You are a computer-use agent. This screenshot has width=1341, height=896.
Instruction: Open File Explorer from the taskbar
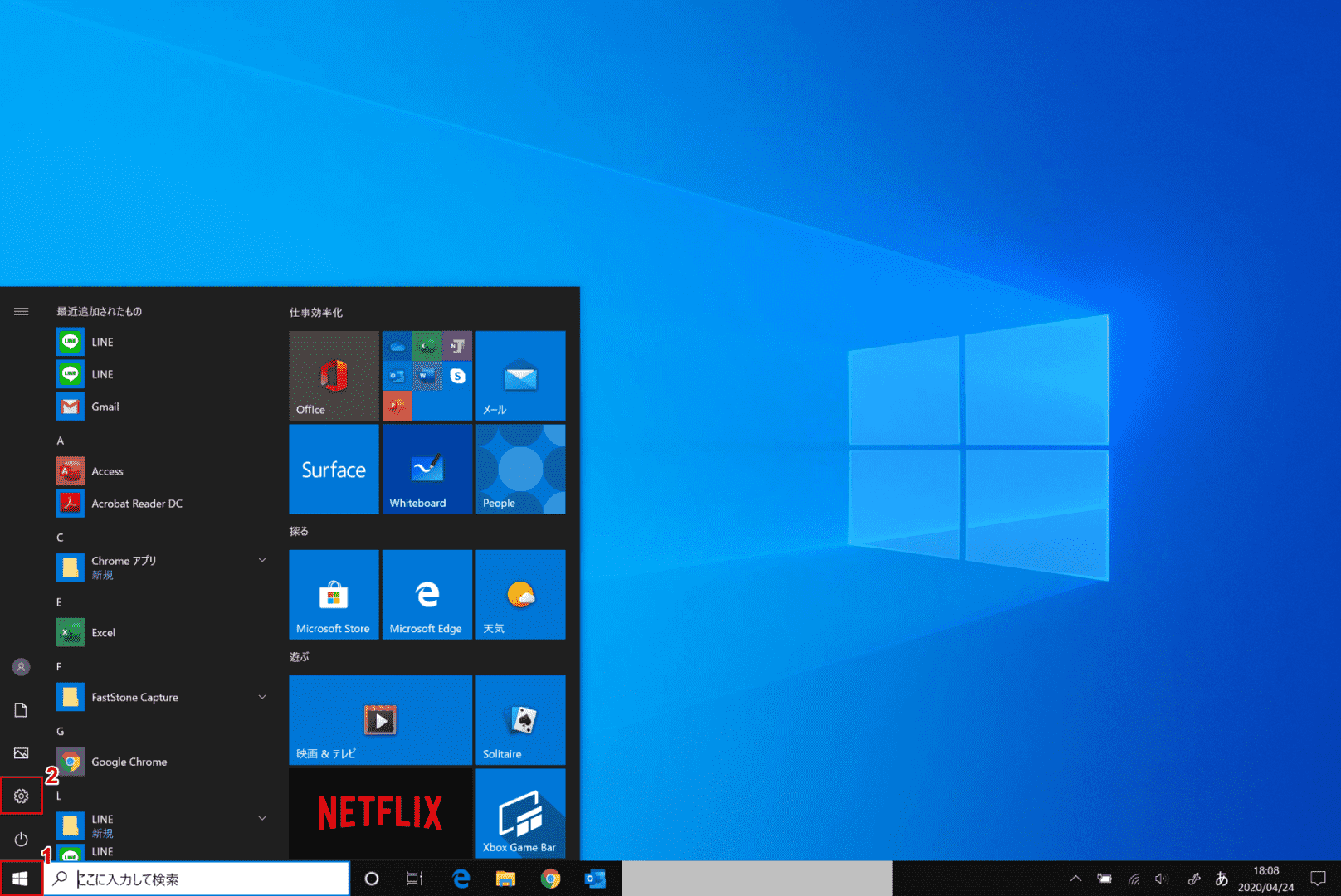[505, 879]
